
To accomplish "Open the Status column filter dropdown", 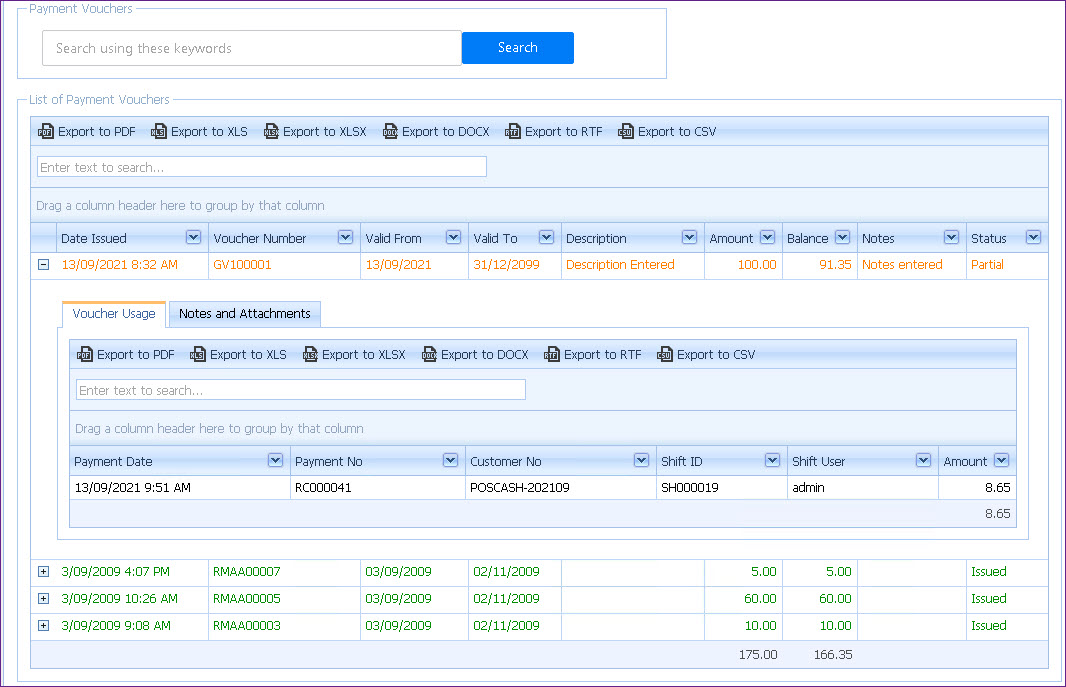I will pos(1033,238).
